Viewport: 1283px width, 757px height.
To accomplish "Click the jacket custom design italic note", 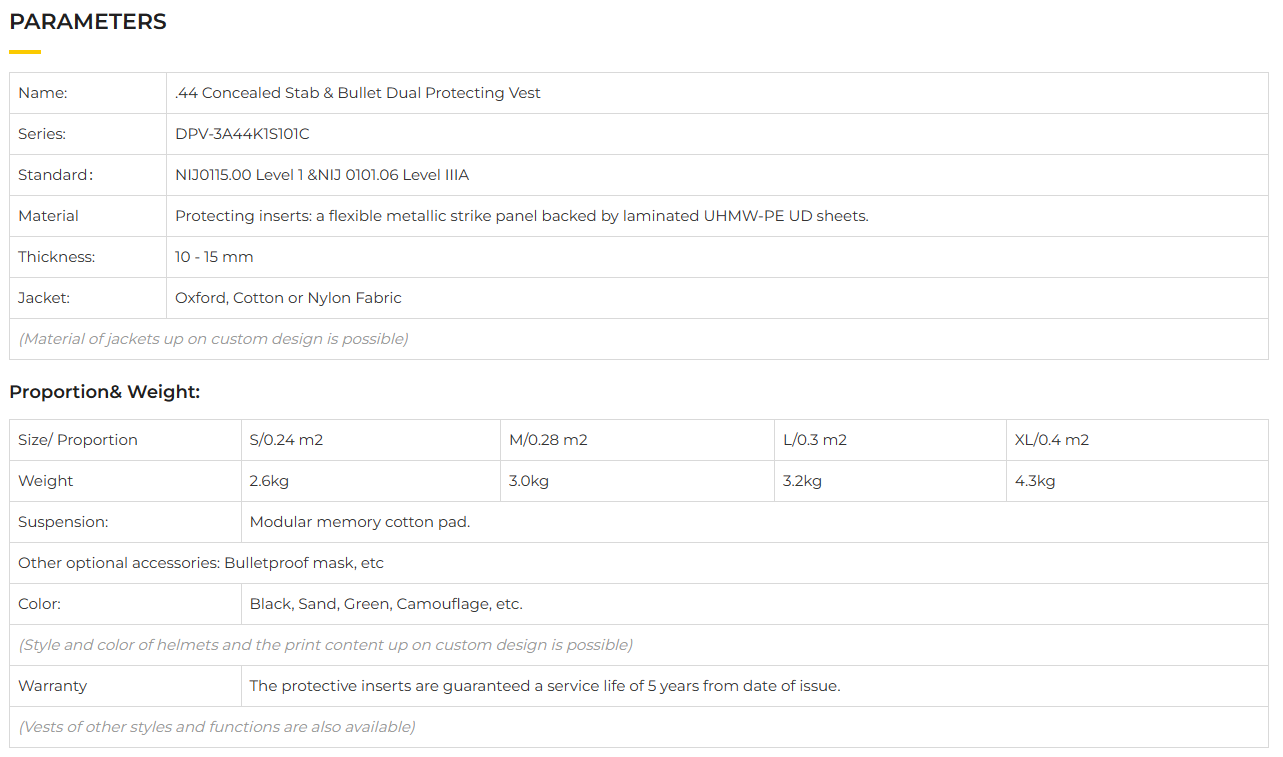I will 213,339.
